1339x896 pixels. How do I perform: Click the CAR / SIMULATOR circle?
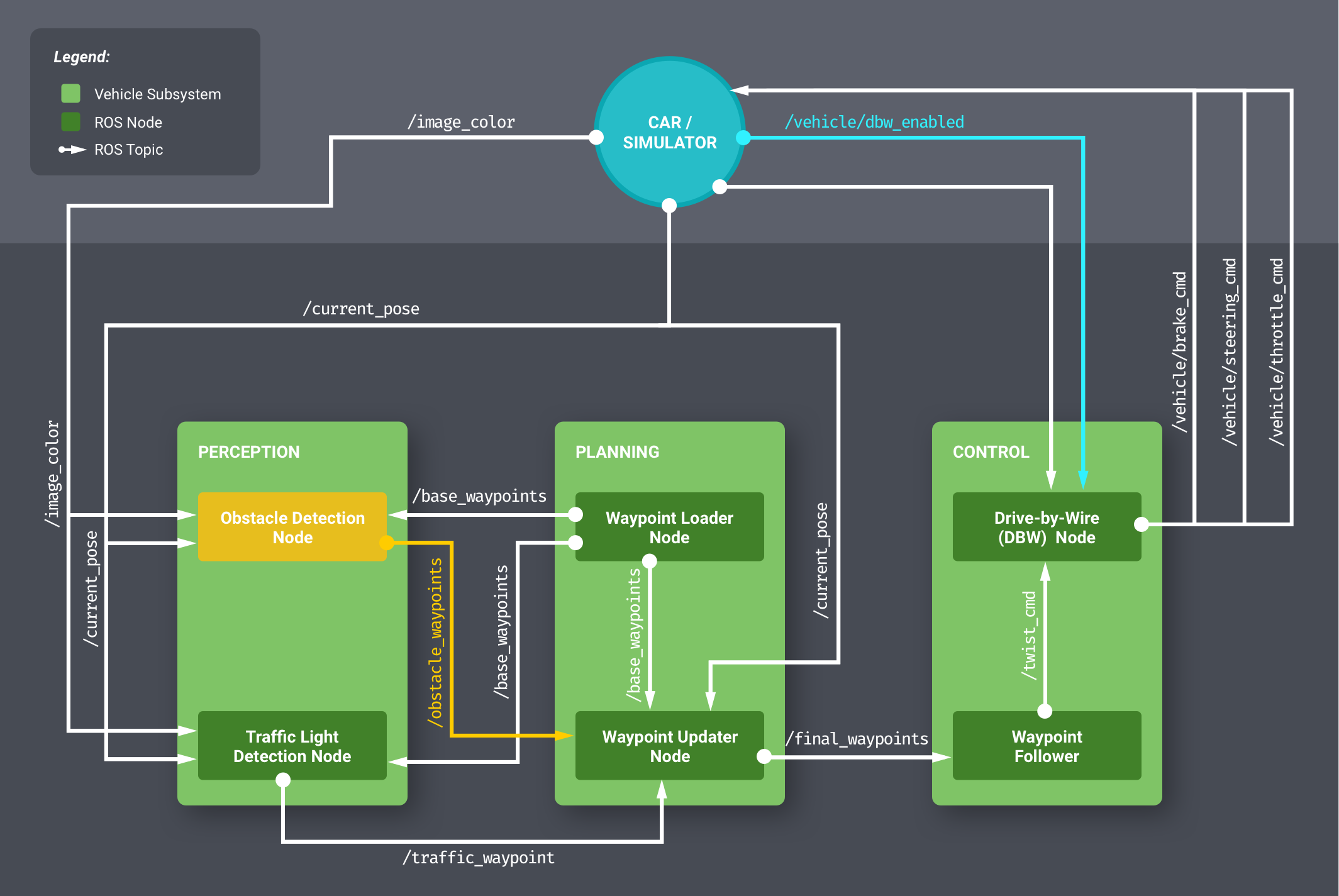click(x=669, y=132)
